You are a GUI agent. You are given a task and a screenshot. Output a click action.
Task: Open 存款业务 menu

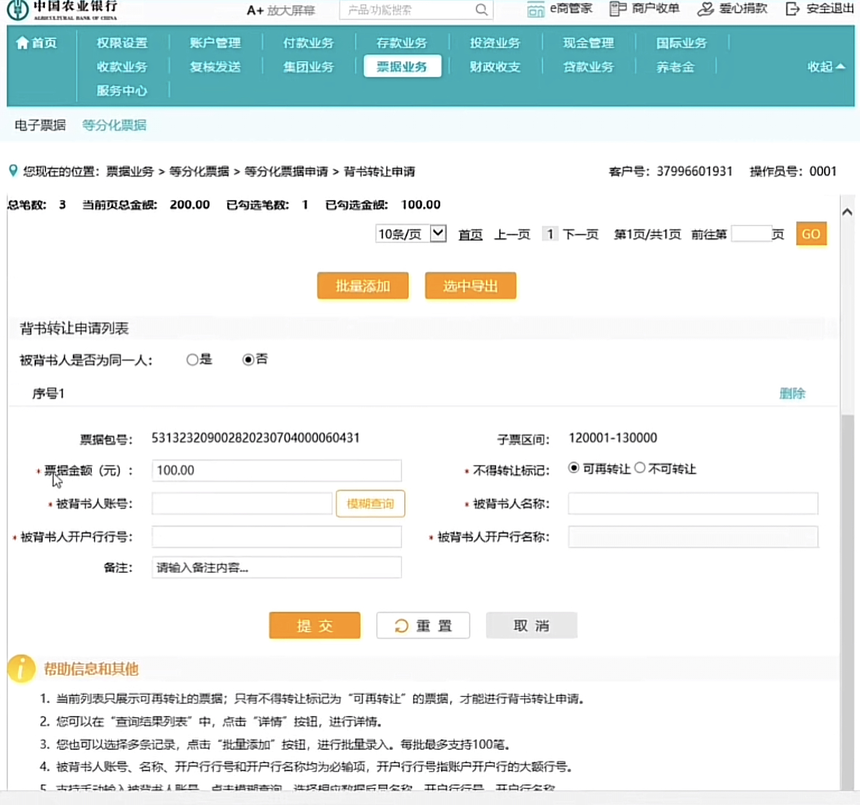pyautogui.click(x=401, y=43)
